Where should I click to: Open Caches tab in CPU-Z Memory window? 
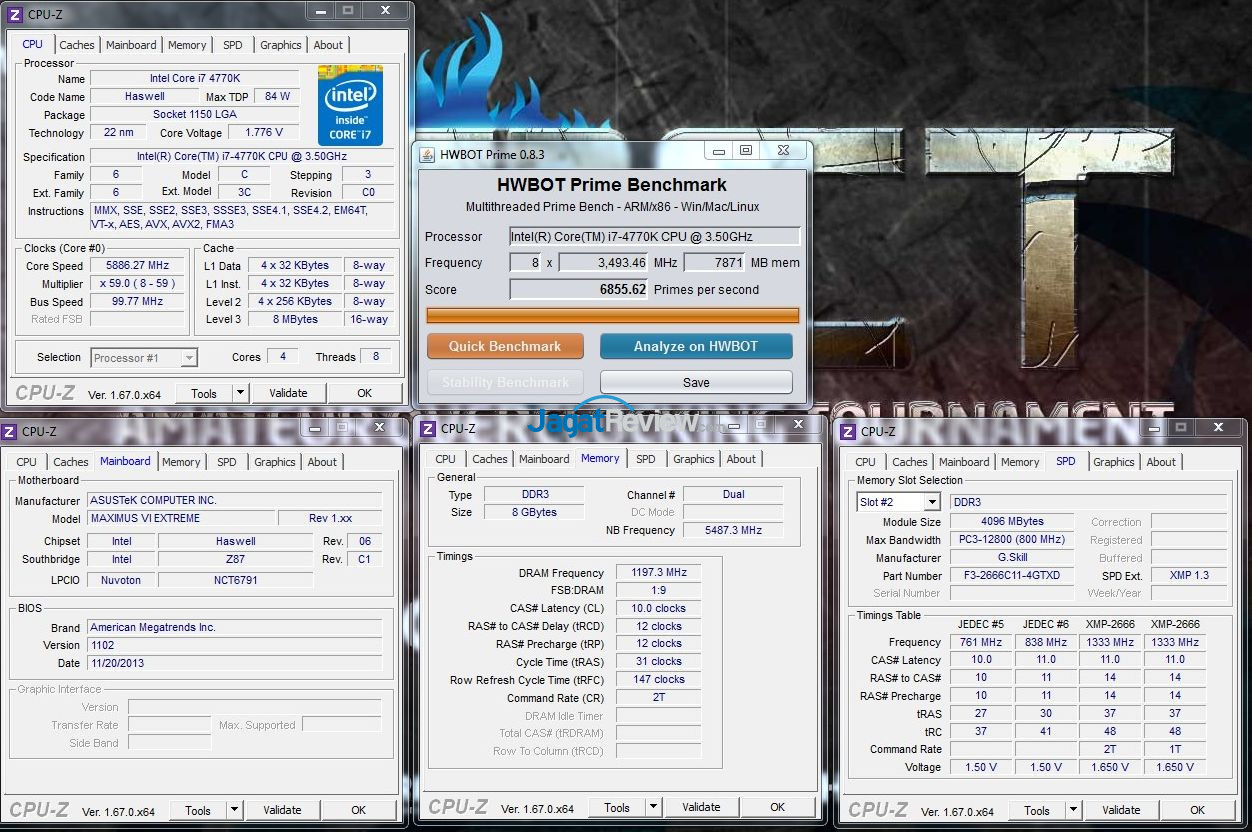490,459
